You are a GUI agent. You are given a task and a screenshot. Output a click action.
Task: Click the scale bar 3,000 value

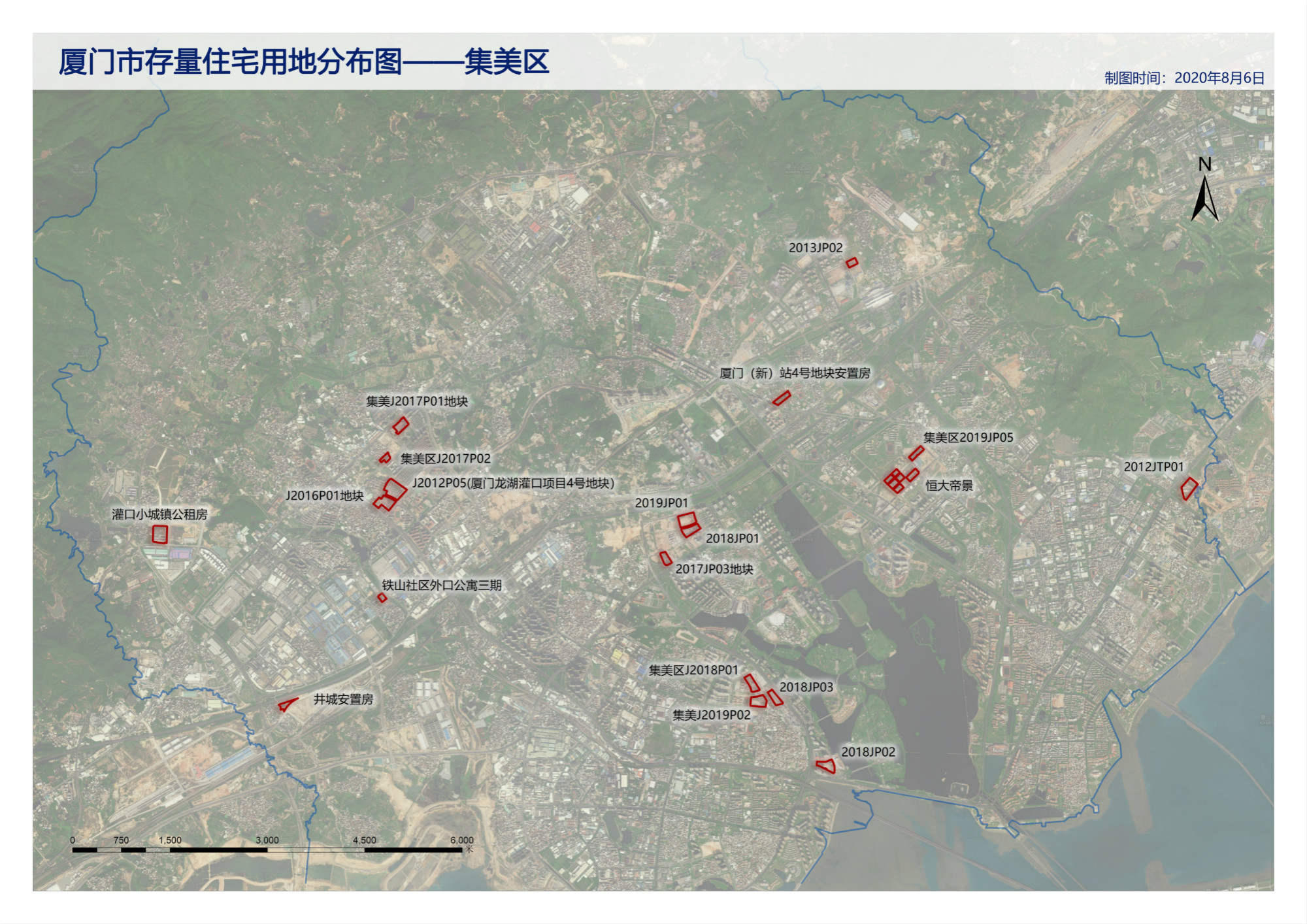coord(267,840)
